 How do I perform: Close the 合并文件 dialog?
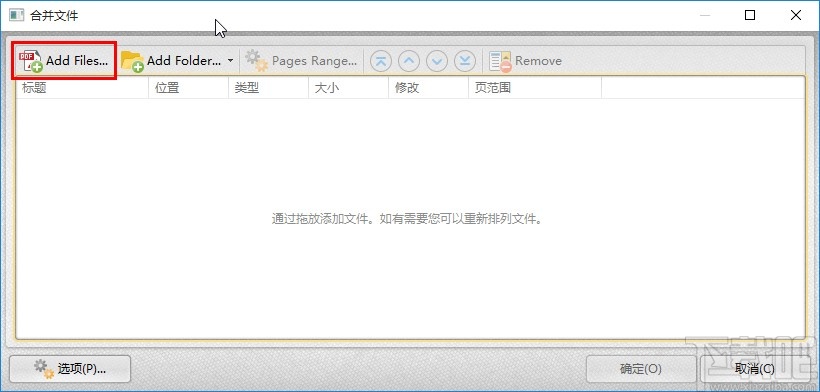(x=796, y=15)
